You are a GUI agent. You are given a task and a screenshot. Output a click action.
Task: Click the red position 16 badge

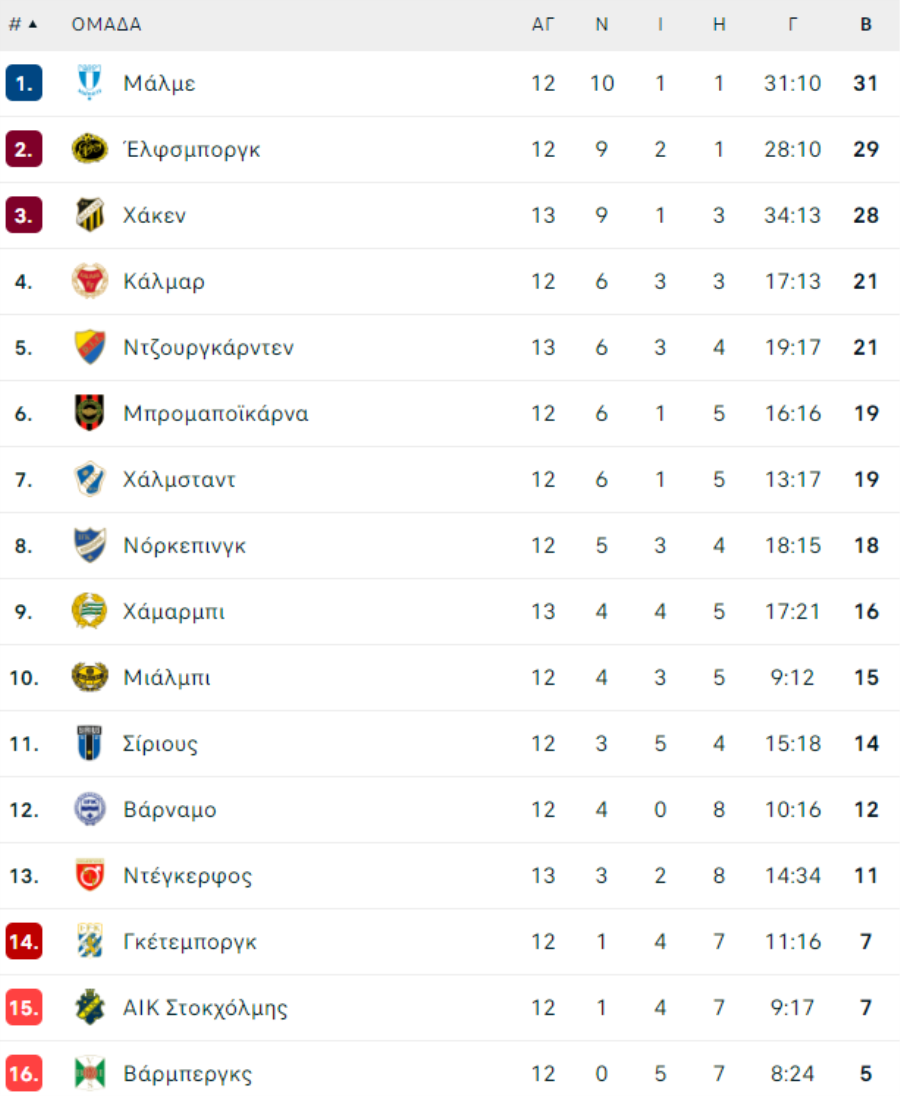pyautogui.click(x=24, y=1073)
